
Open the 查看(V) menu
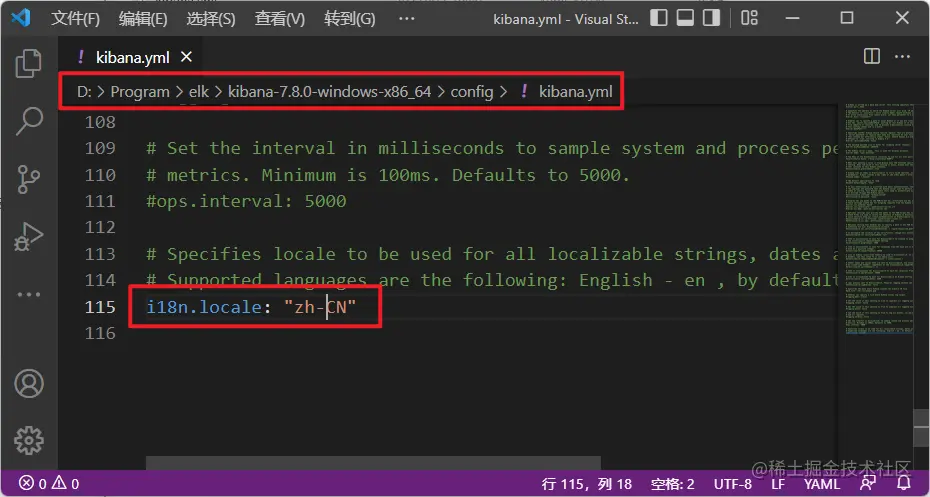[x=279, y=18]
